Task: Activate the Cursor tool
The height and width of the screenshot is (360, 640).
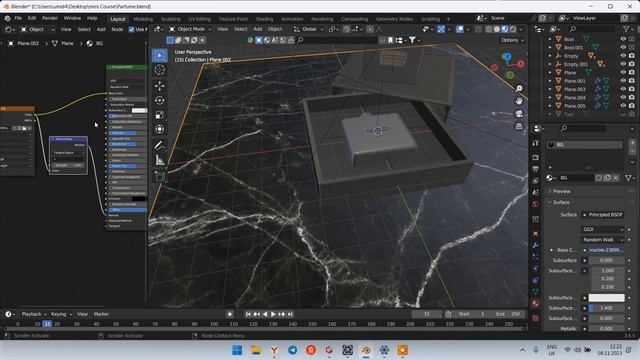Action: (160, 70)
